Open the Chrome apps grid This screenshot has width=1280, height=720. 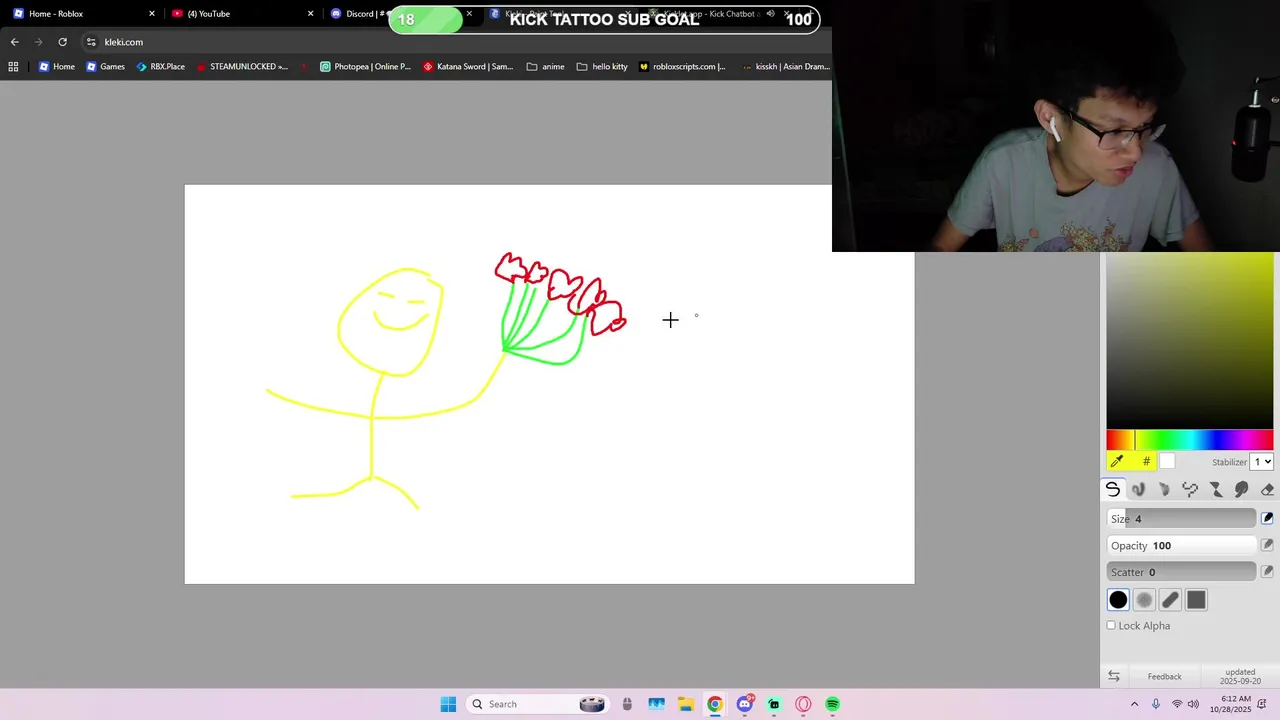pos(13,66)
